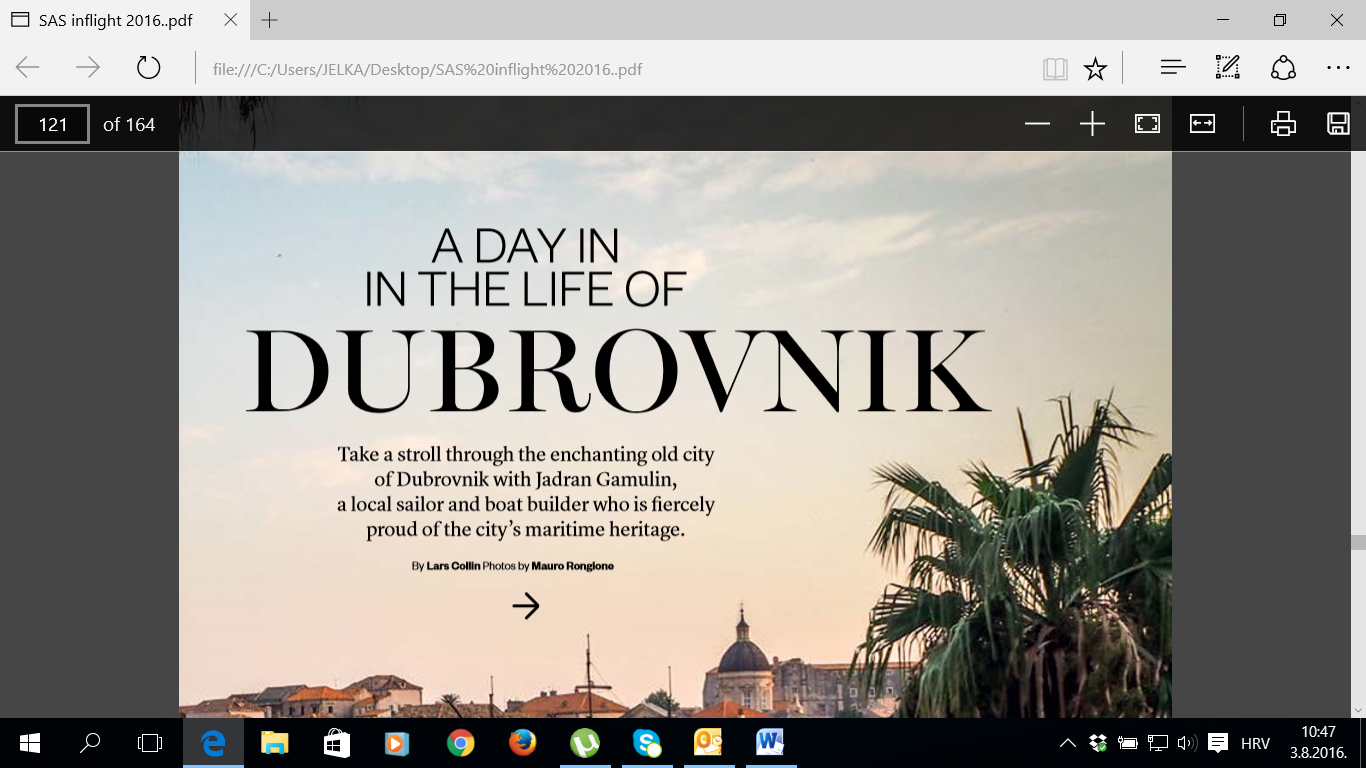This screenshot has height=768, width=1366.
Task: Fit the PDF page to width
Action: [x=1202, y=124]
